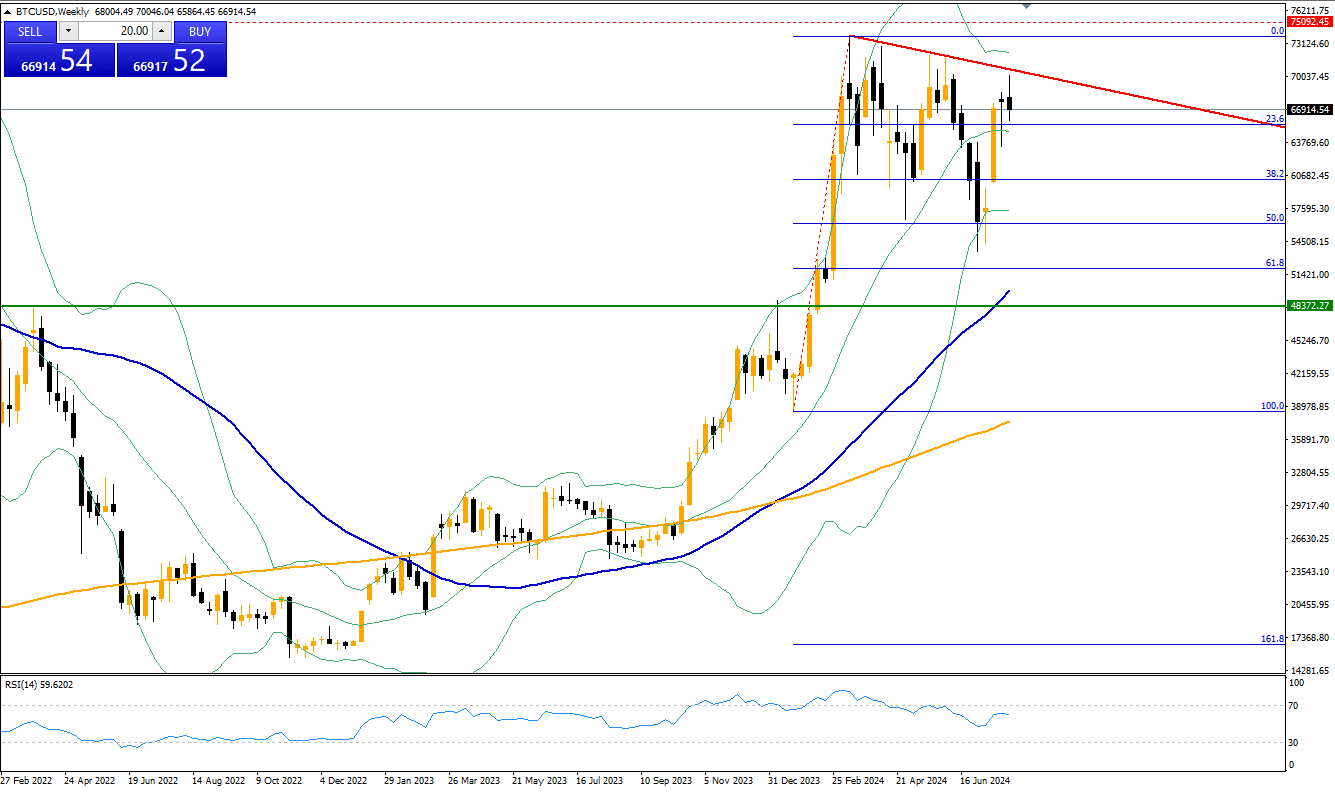Image resolution: width=1335 pixels, height=792 pixels.
Task: Select the Fibonacci 38.2 level label
Action: tap(1274, 173)
